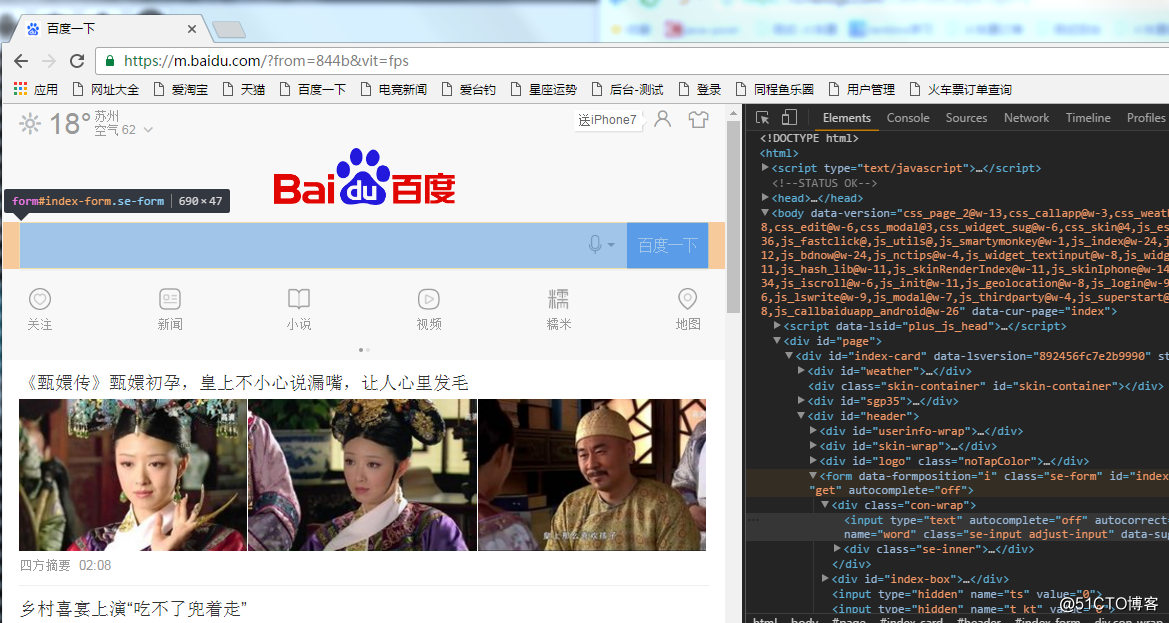Screen dimensions: 1169x623
Task: Expand the div class se-inner node
Action: click(x=837, y=548)
